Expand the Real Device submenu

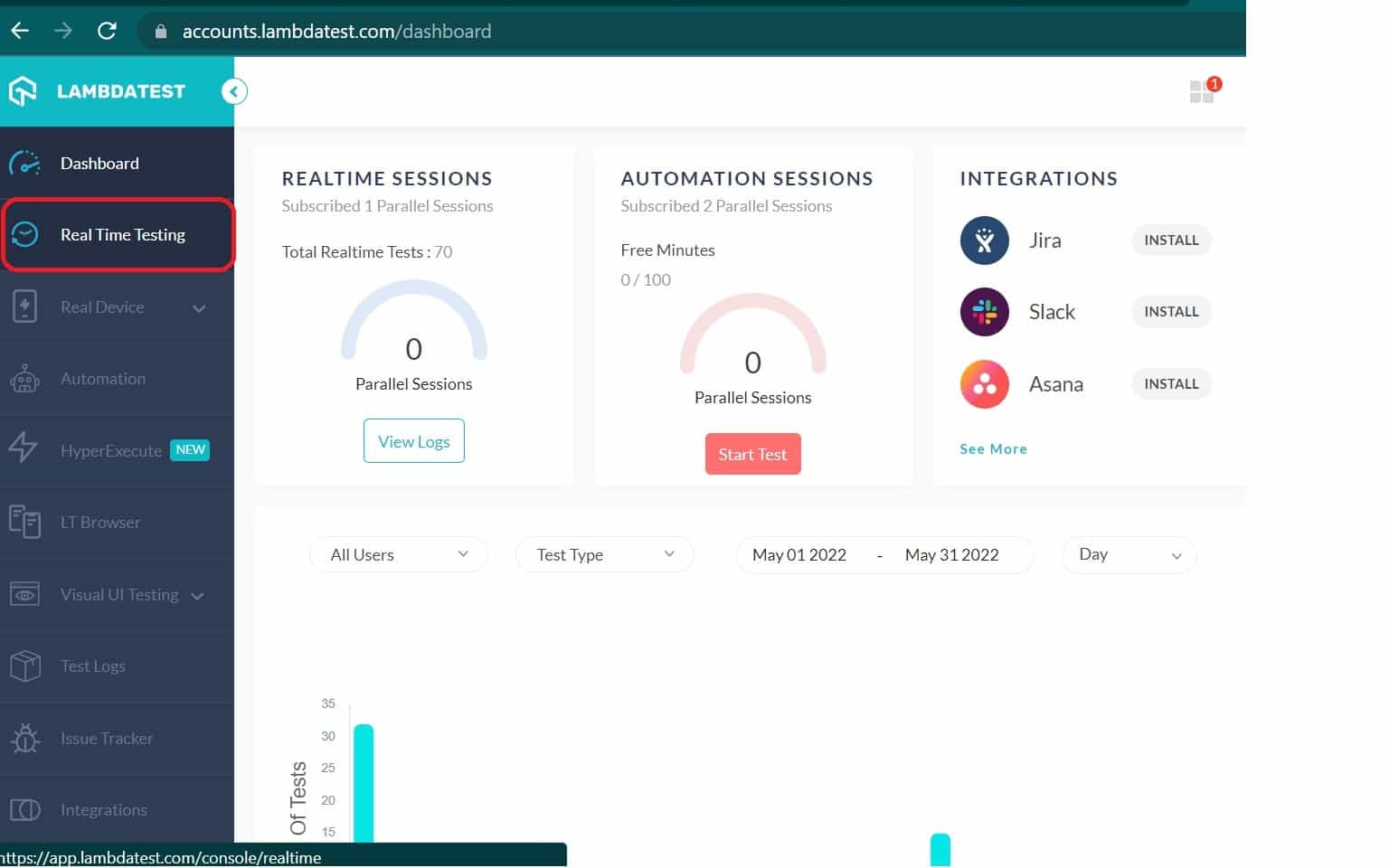199,307
